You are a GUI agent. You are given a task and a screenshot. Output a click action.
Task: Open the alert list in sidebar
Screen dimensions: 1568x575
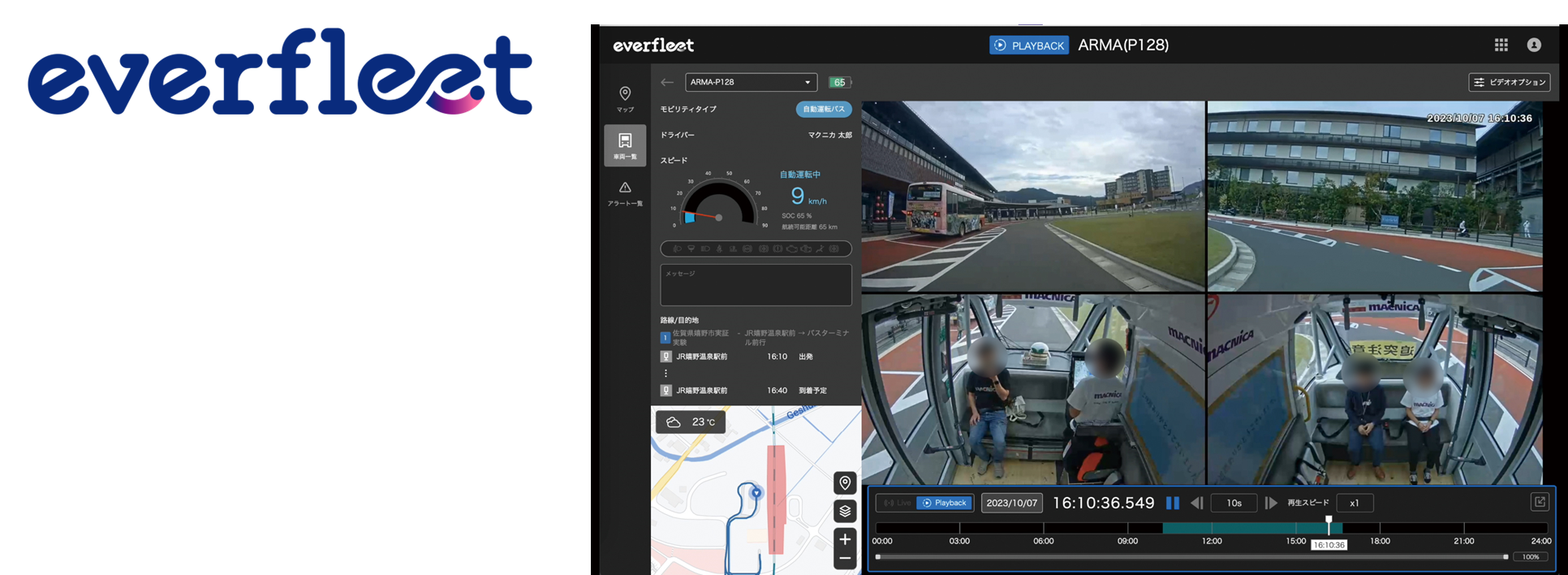[625, 193]
